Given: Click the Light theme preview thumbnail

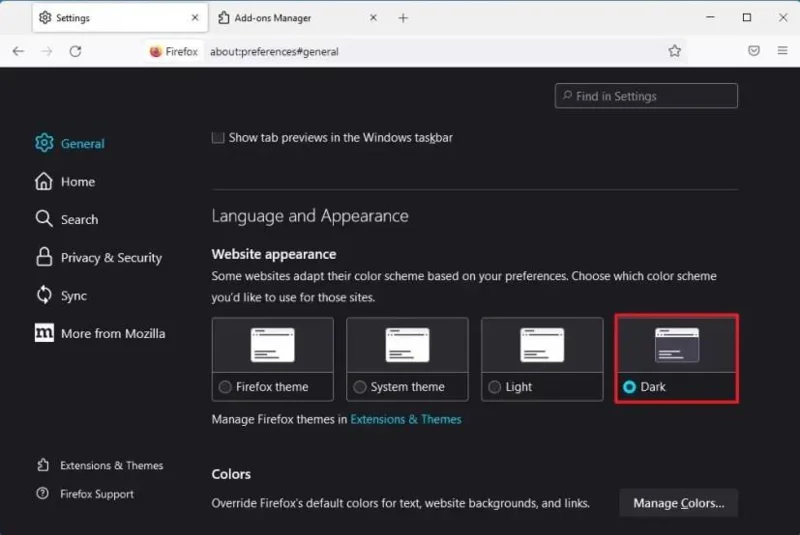Looking at the screenshot, I should [x=542, y=345].
